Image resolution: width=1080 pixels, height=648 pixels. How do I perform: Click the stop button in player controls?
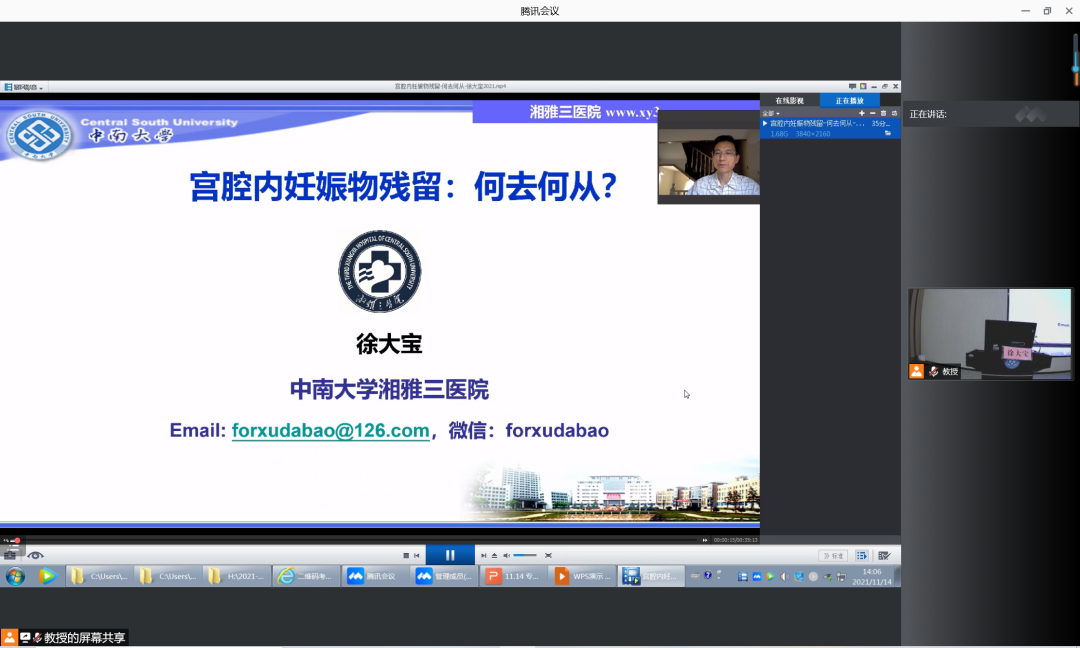point(406,555)
